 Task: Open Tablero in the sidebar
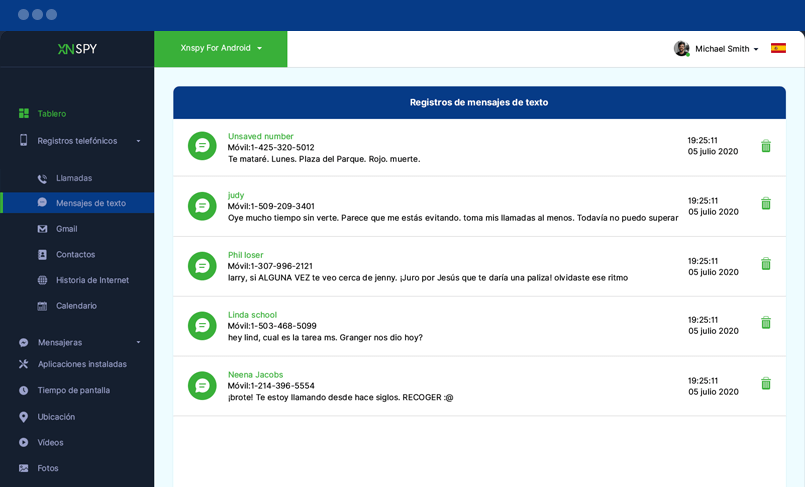tap(51, 114)
